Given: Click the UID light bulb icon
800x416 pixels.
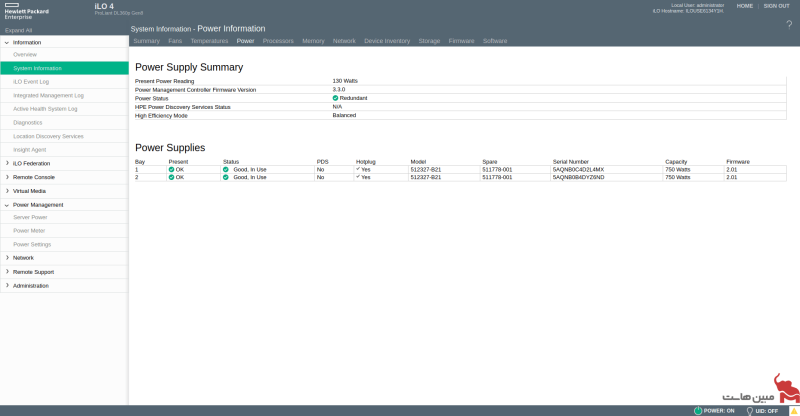Looking at the screenshot, I should point(749,410).
